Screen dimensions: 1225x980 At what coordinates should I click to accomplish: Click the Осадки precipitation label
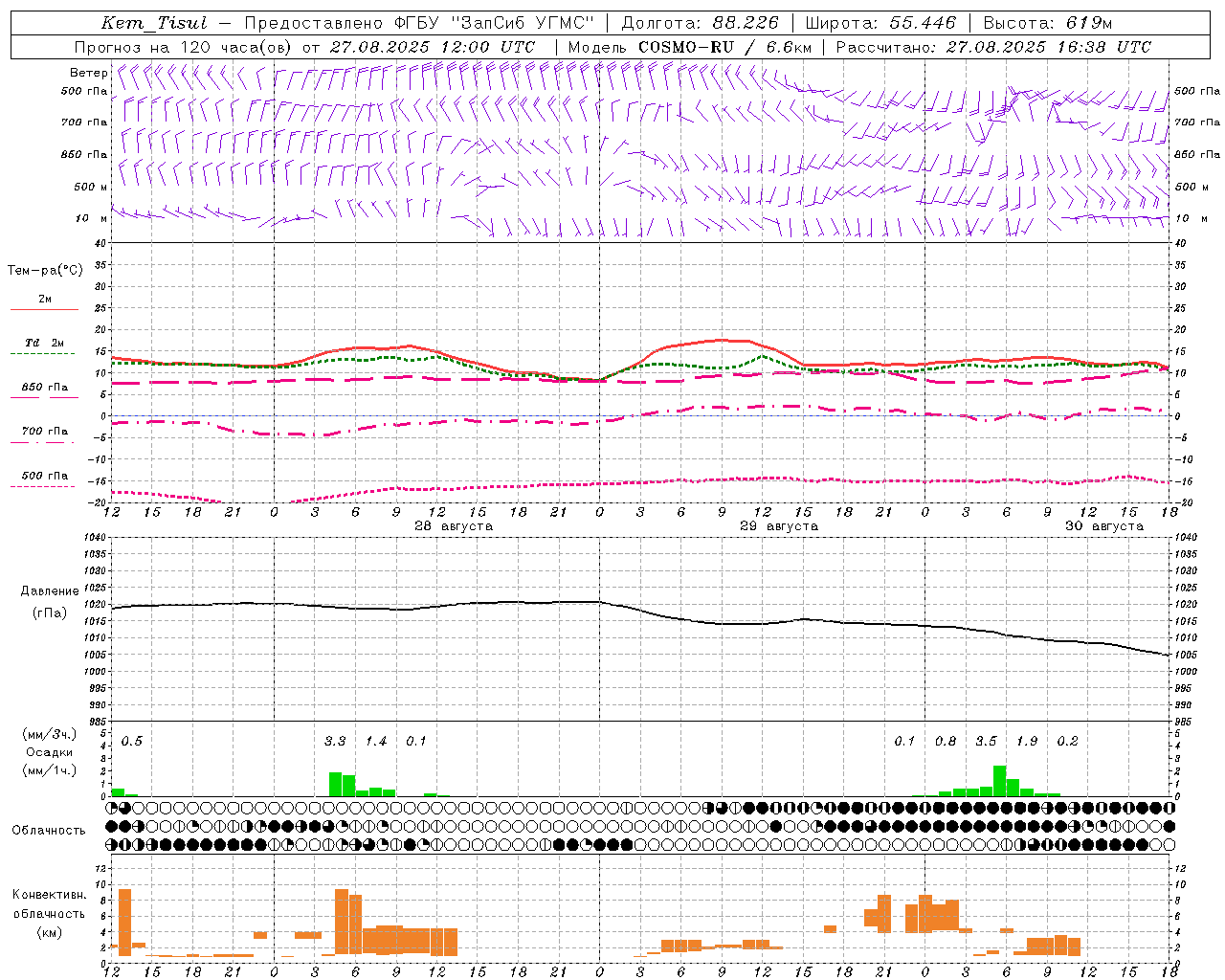pyautogui.click(x=49, y=752)
